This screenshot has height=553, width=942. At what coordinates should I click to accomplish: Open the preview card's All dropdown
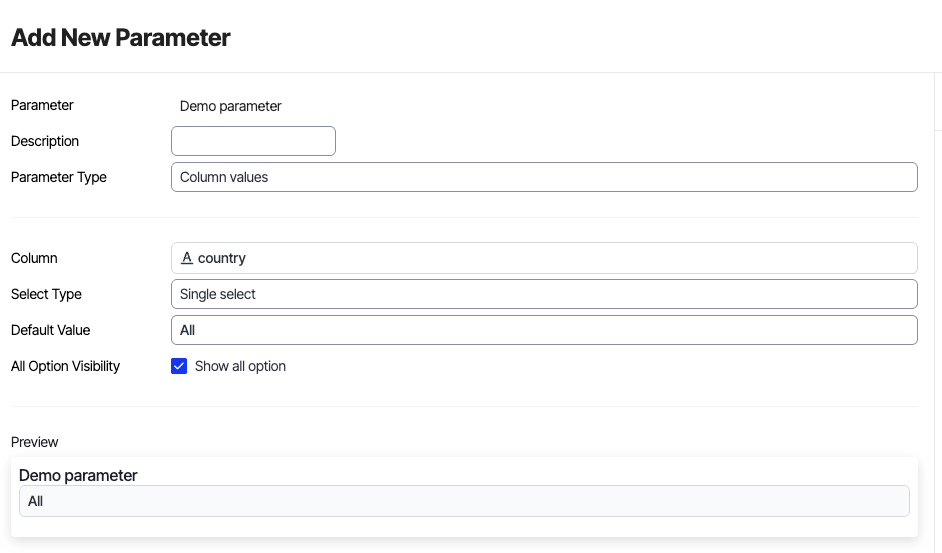point(464,501)
